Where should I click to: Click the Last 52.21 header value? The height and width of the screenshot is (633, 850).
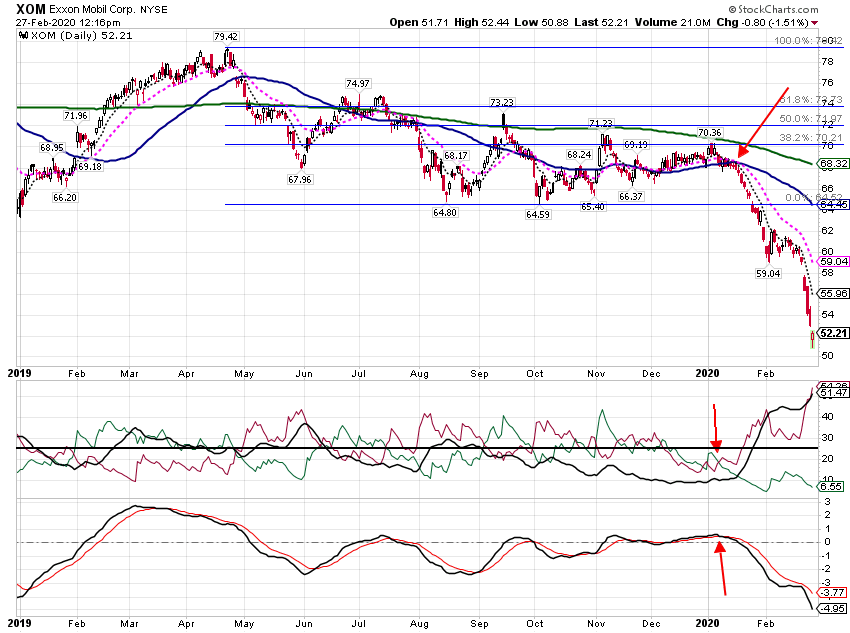coord(602,23)
